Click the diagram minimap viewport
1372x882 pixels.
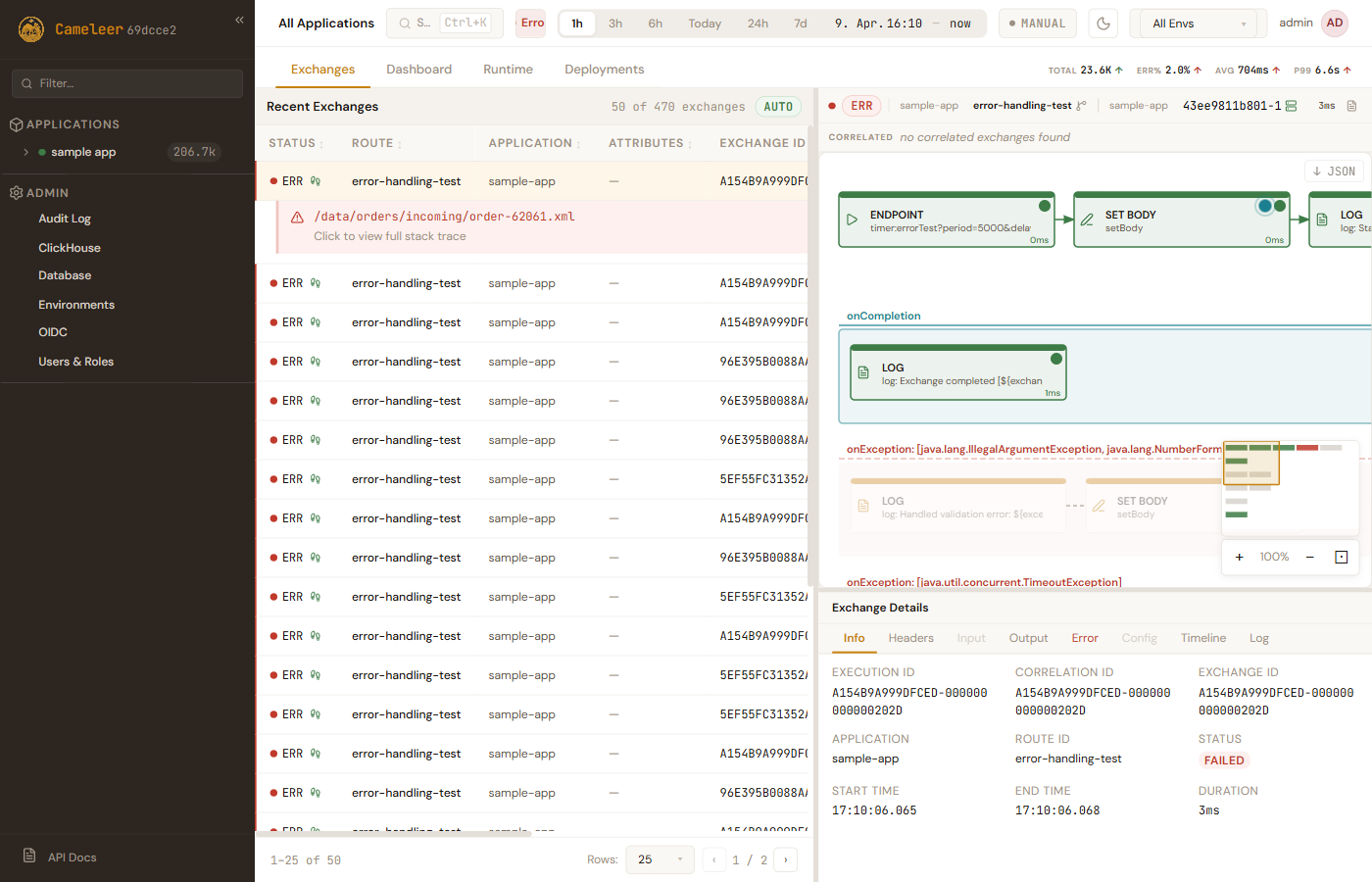pos(1251,463)
